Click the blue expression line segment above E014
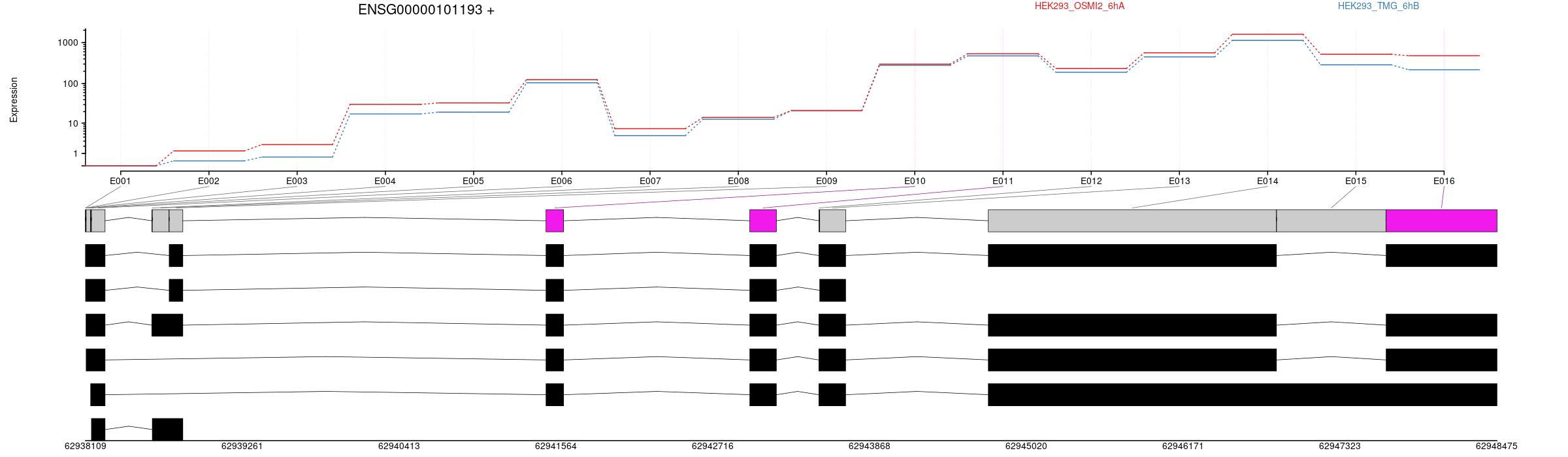The image size is (1568, 457). pyautogui.click(x=1267, y=40)
